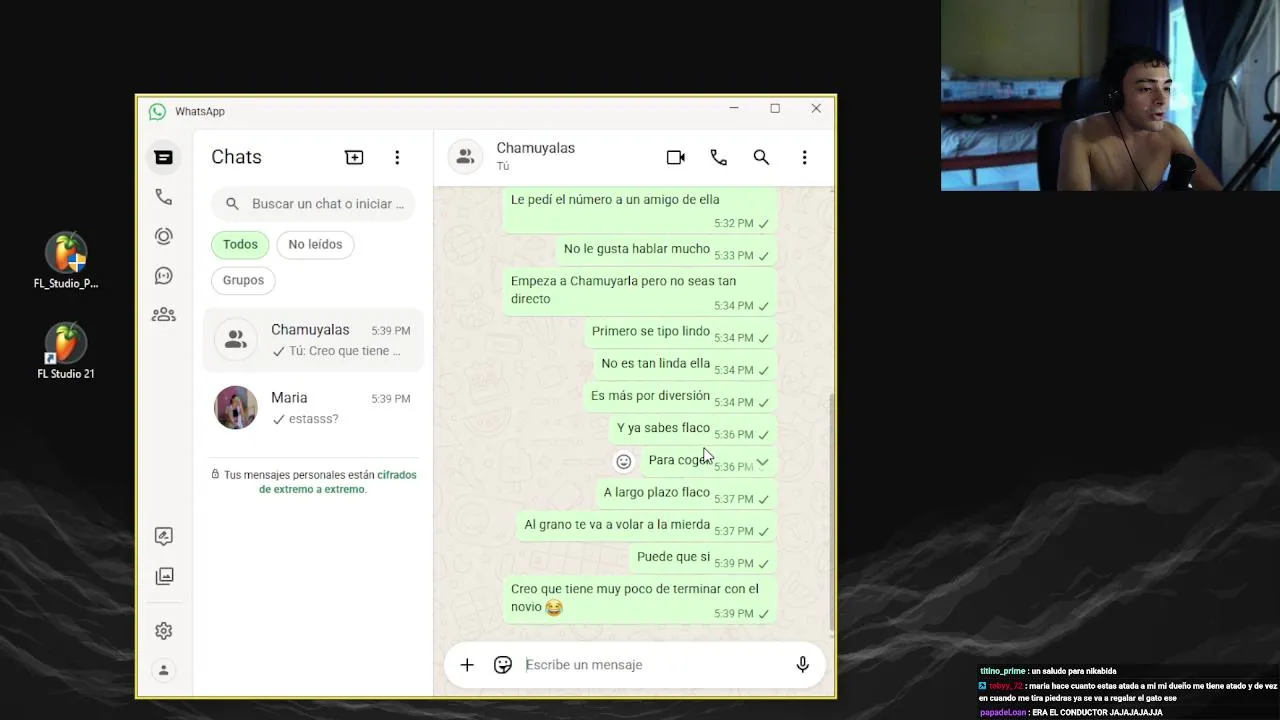Open the FL_Studio_P... installer desktop icon

click(x=66, y=260)
